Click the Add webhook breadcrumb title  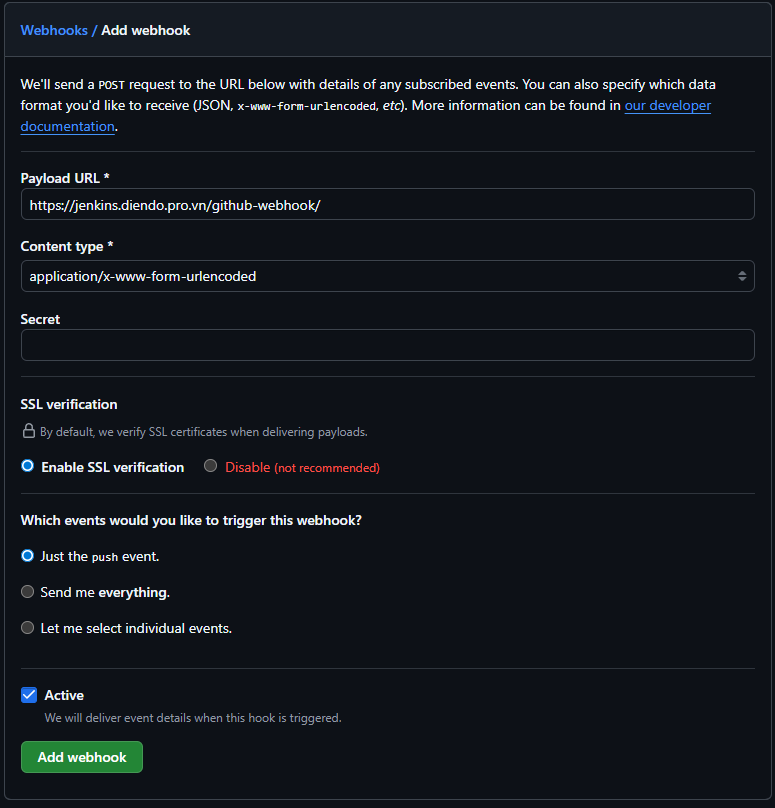pos(146,30)
